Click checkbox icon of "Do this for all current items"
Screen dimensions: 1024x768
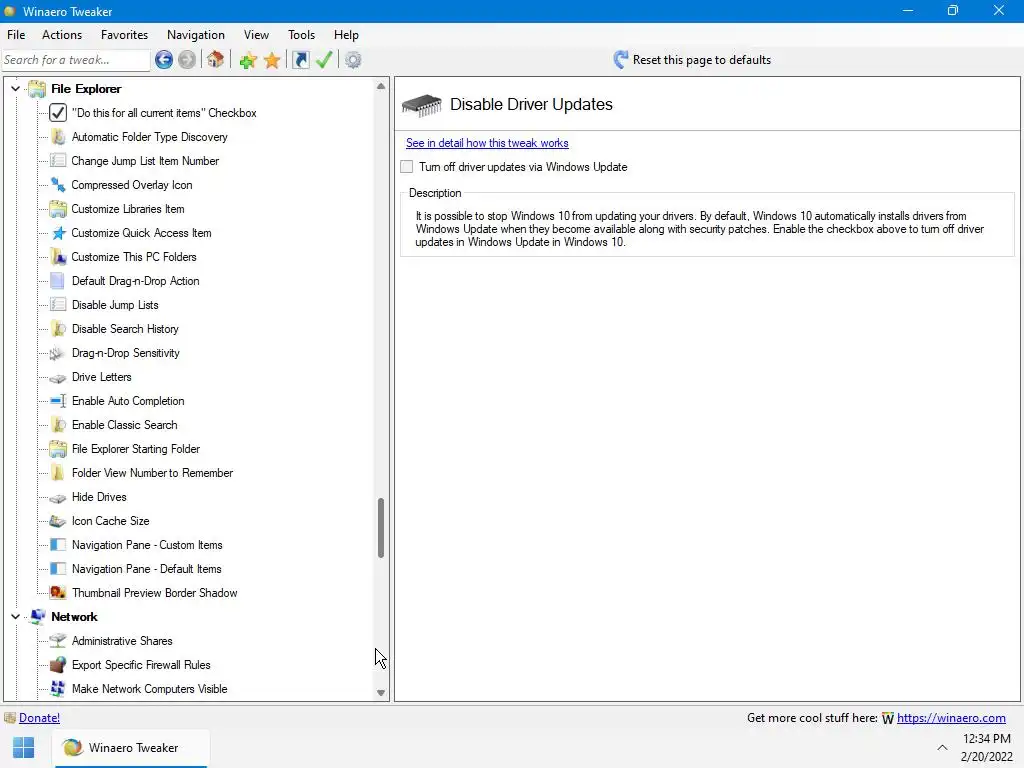click(x=58, y=113)
